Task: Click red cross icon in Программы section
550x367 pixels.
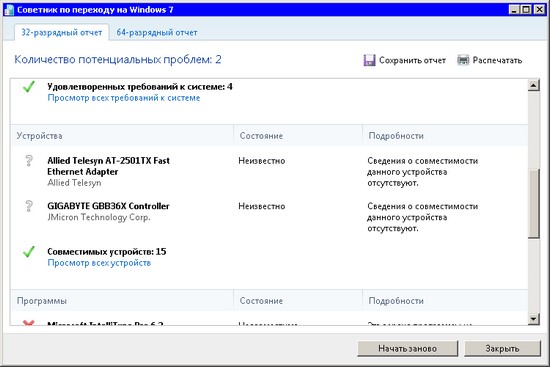Action: tap(28, 322)
